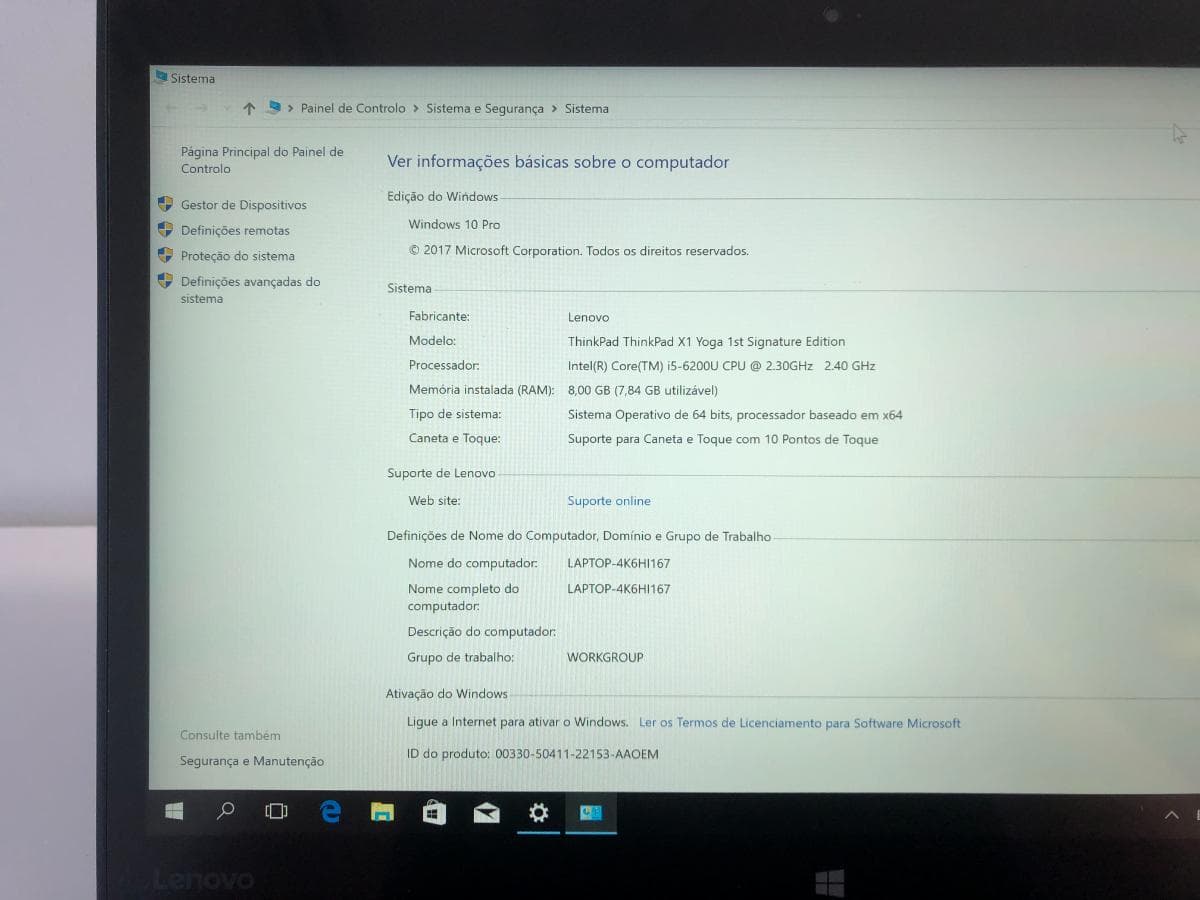Click Sistema Operativo de 64 bits text
This screenshot has width=1200, height=900.
[735, 415]
